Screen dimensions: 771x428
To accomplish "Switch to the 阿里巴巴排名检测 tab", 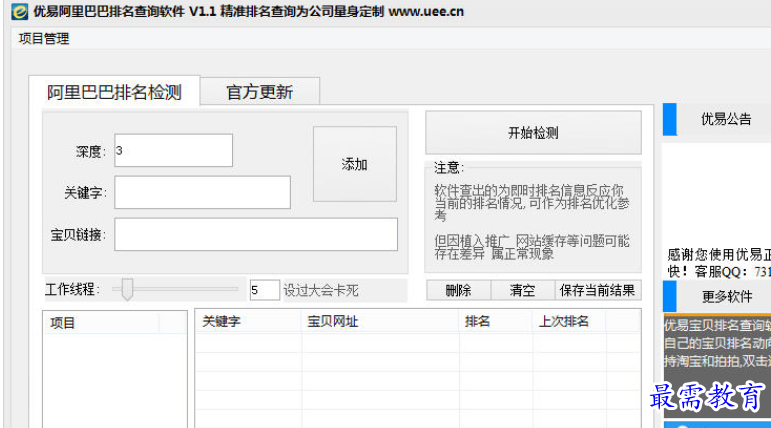I will tap(114, 92).
